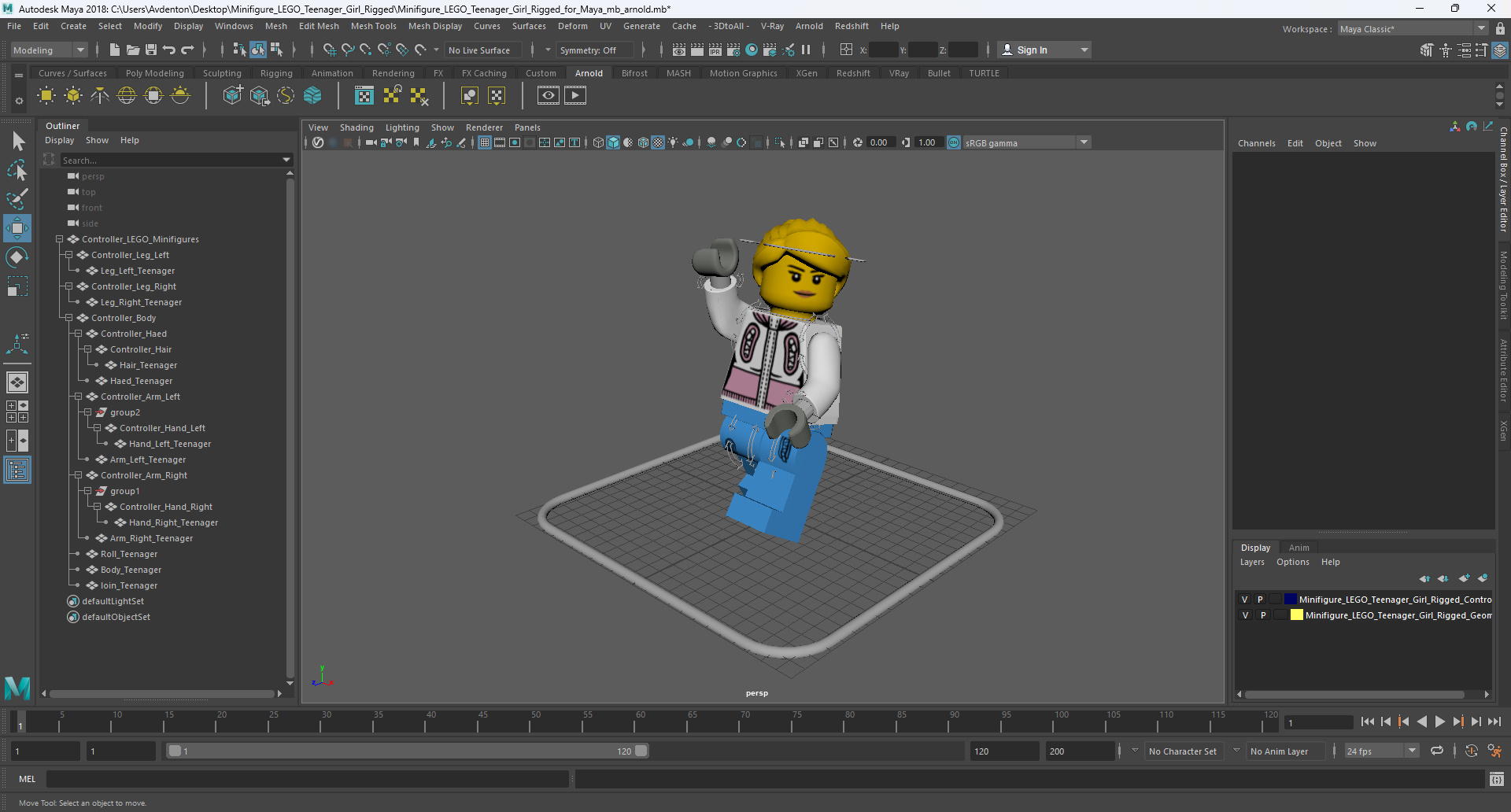Click the Redo arrow icon
The width and height of the screenshot is (1511, 812).
point(187,50)
